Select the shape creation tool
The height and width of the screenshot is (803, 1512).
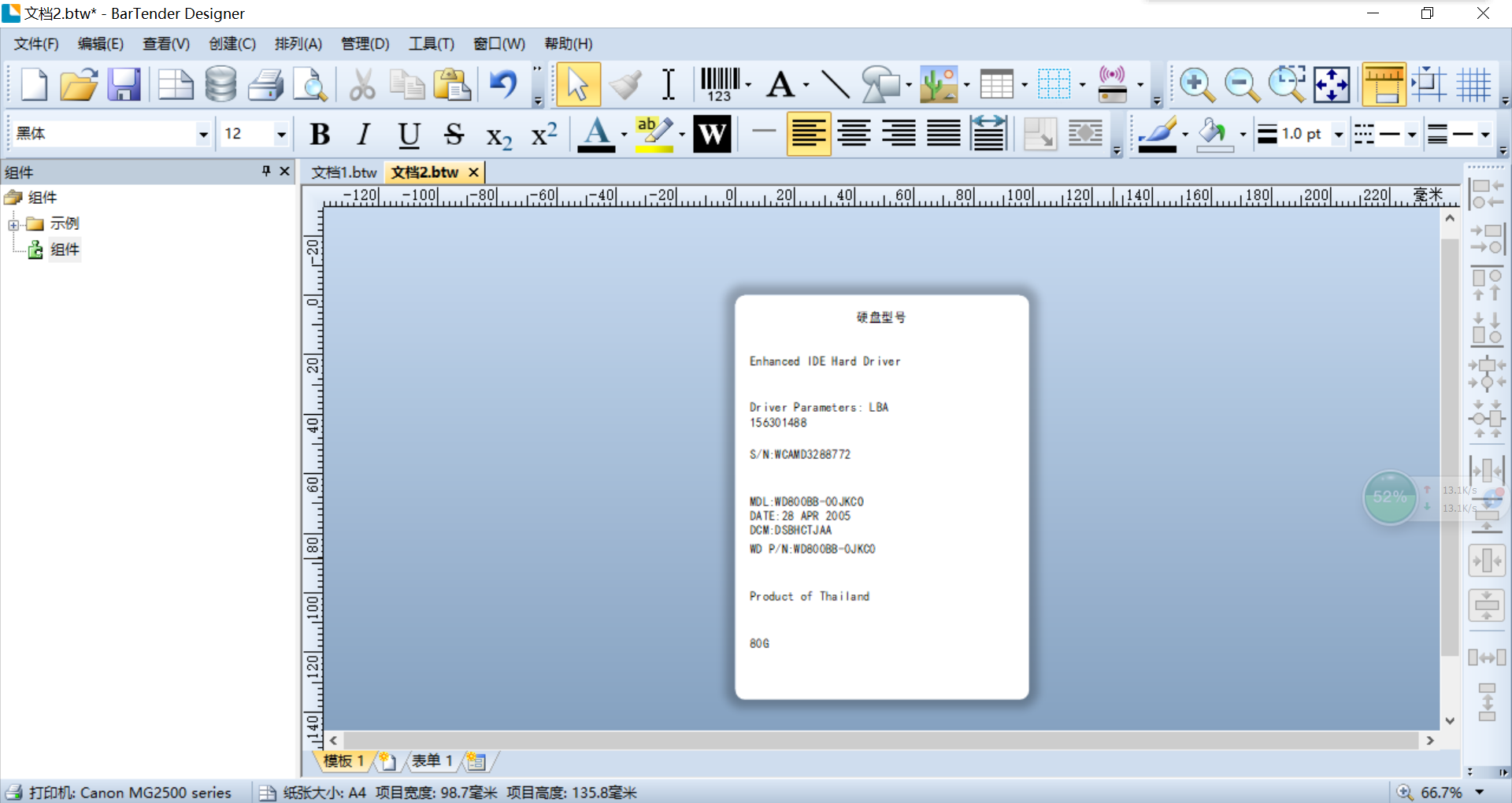click(880, 84)
